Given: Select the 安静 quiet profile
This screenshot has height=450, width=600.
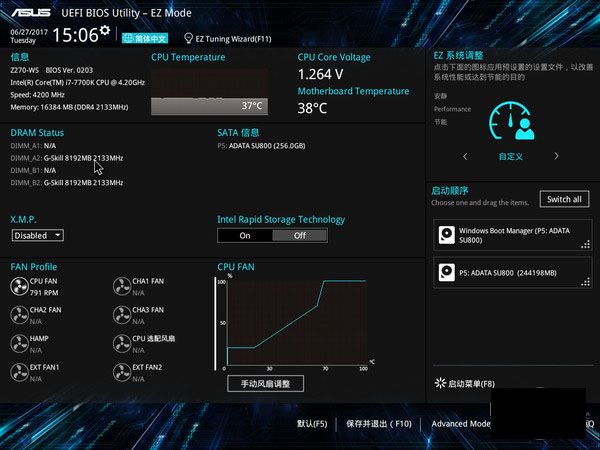Looking at the screenshot, I should pyautogui.click(x=440, y=96).
